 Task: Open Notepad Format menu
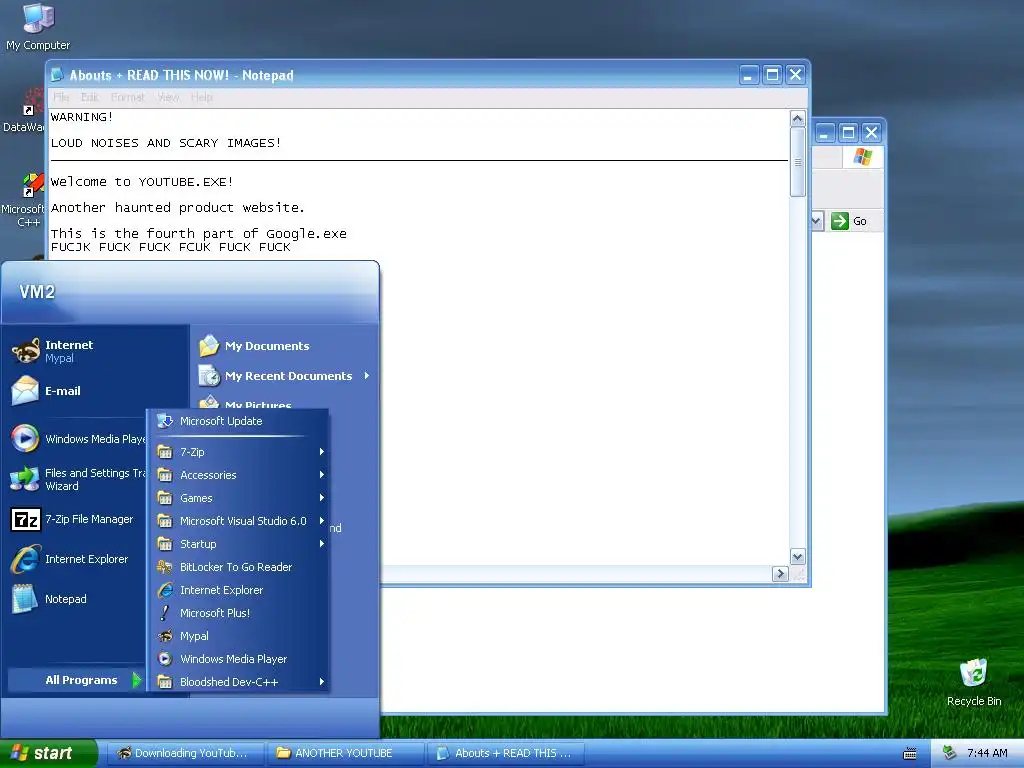tap(127, 97)
